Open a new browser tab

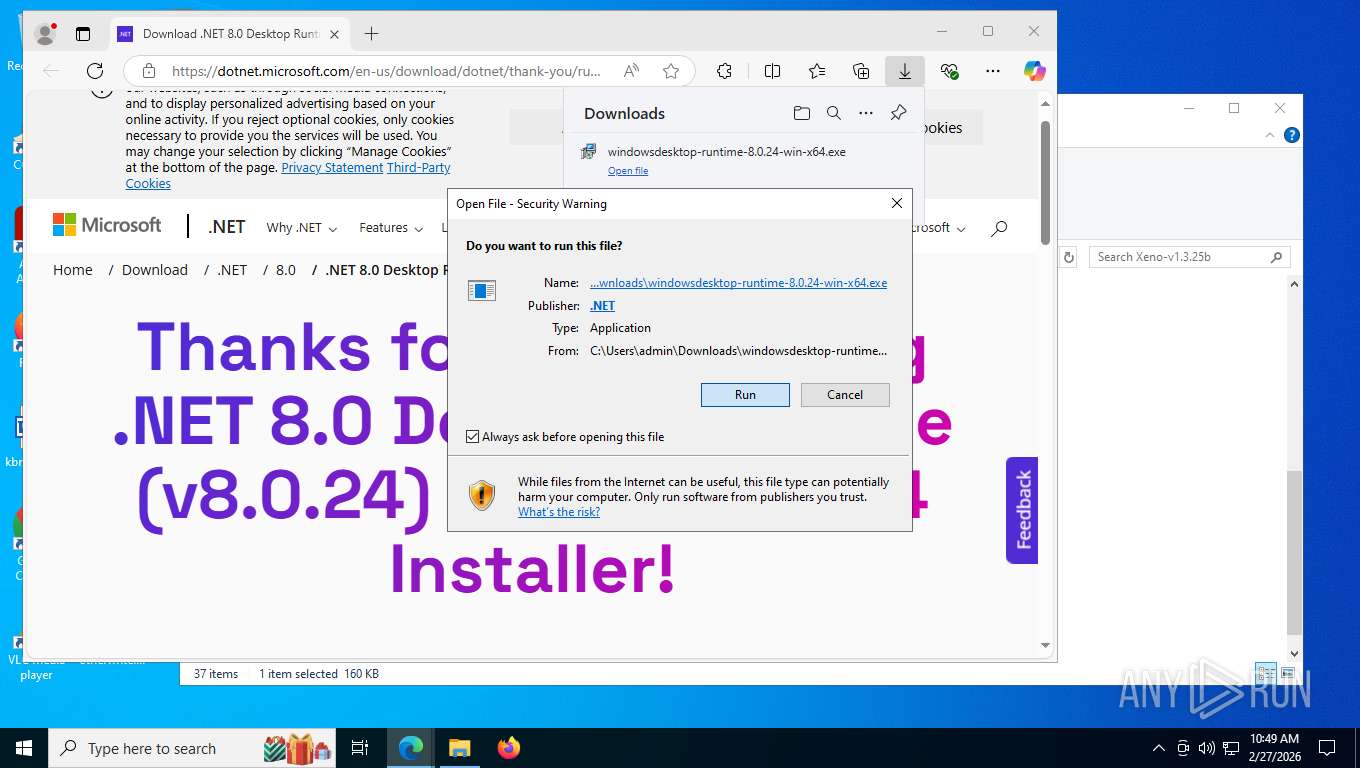click(371, 34)
